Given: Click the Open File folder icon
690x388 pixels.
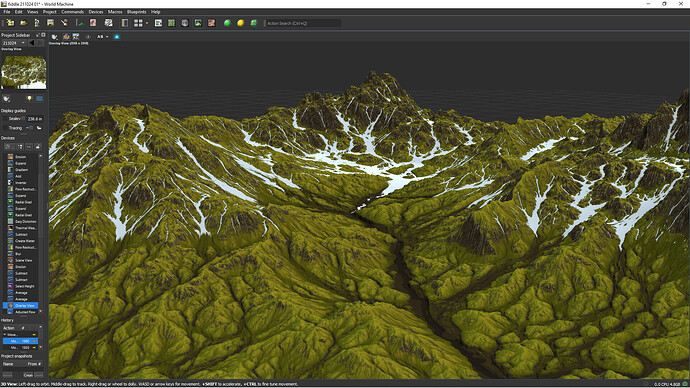Looking at the screenshot, I should point(24,23).
